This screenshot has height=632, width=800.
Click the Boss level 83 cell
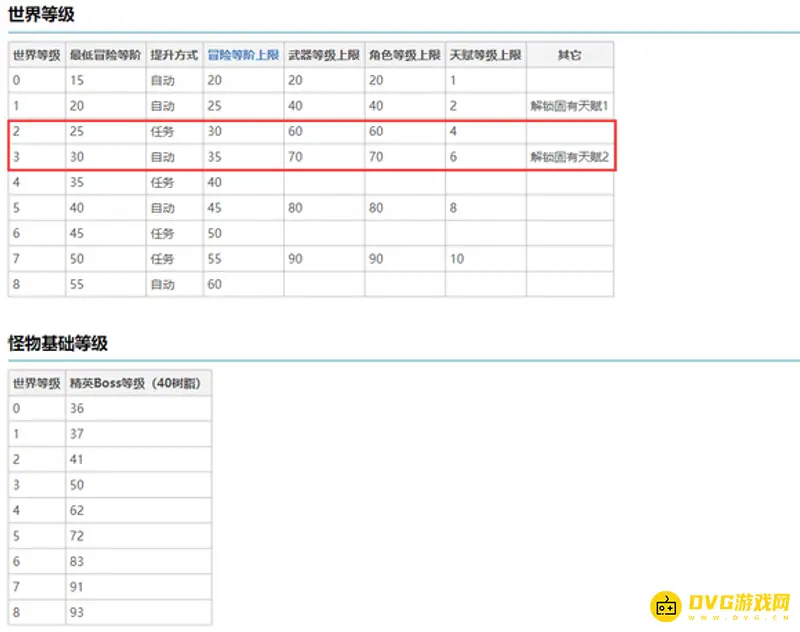(x=137, y=561)
